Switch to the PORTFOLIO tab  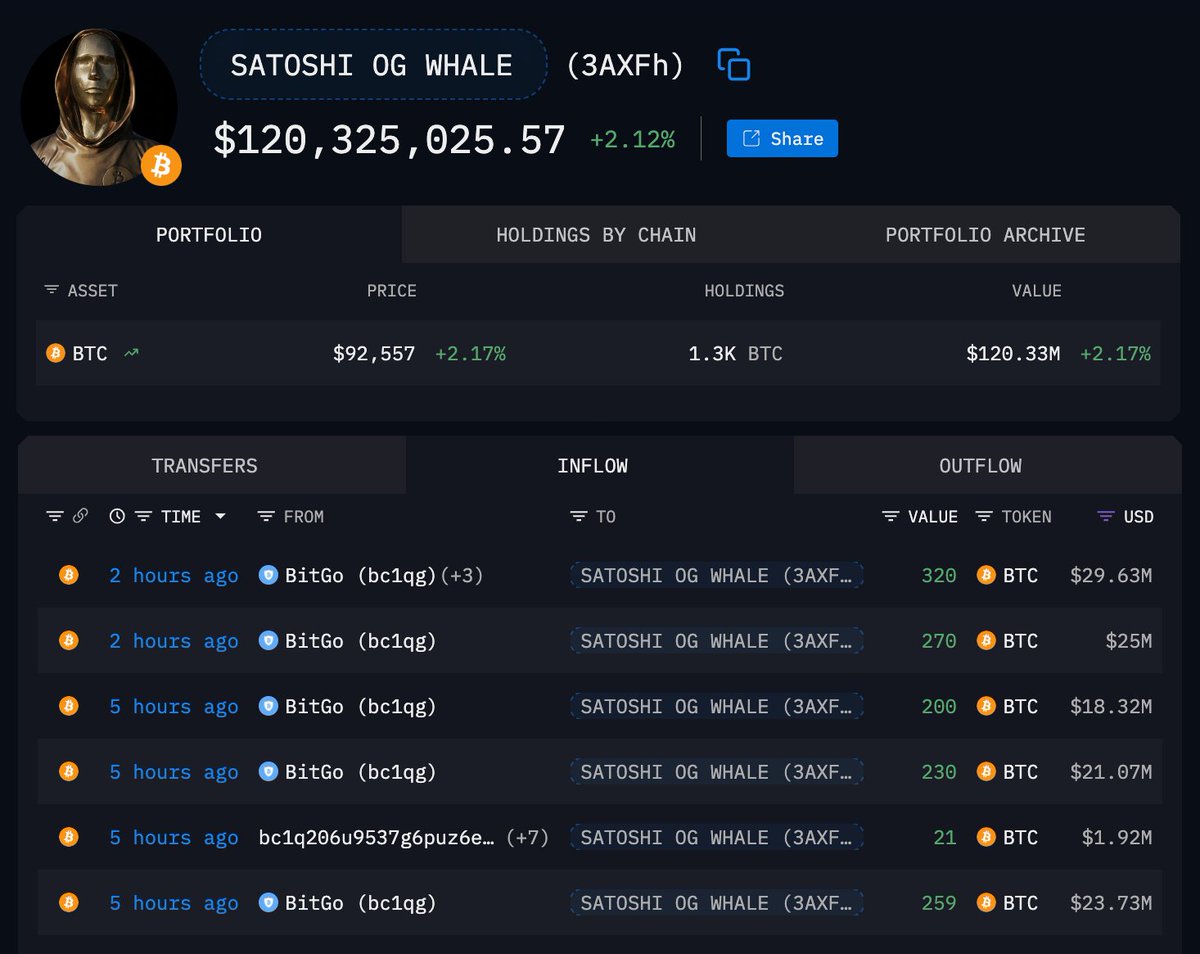point(209,235)
